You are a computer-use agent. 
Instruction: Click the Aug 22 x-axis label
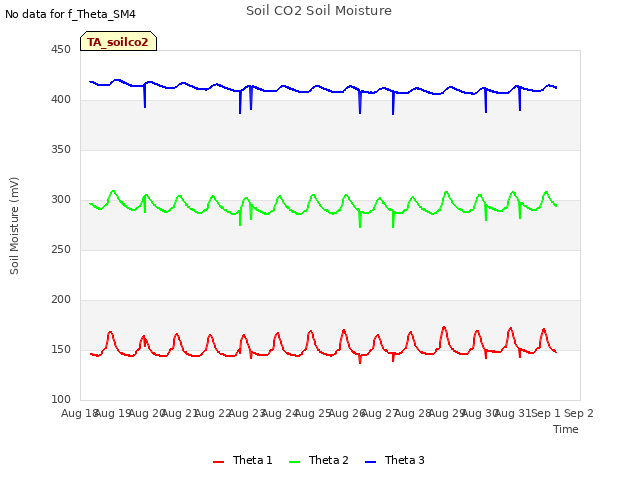[x=213, y=413]
